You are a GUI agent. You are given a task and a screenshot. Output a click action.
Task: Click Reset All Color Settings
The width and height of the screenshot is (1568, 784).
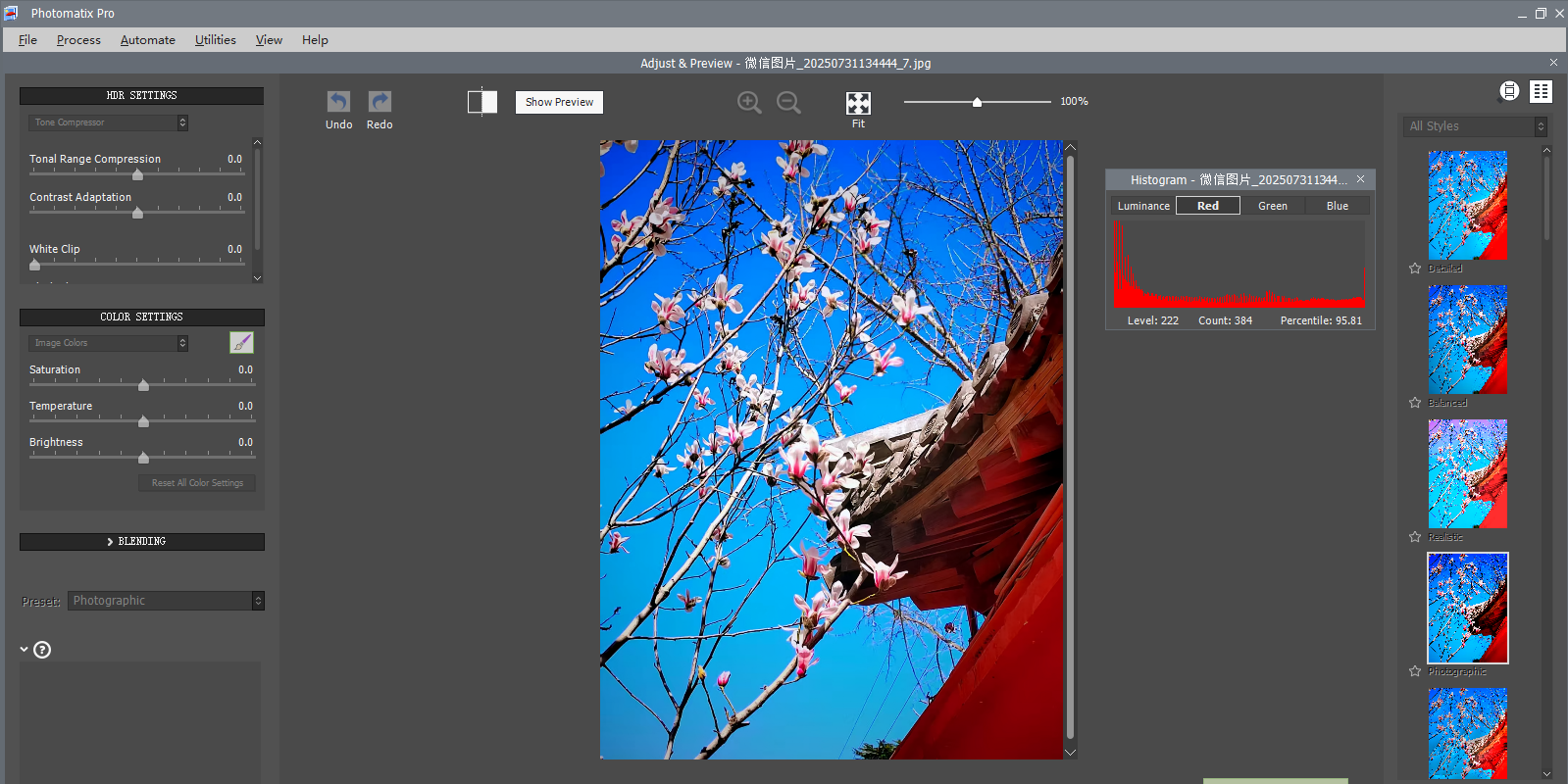(x=197, y=483)
